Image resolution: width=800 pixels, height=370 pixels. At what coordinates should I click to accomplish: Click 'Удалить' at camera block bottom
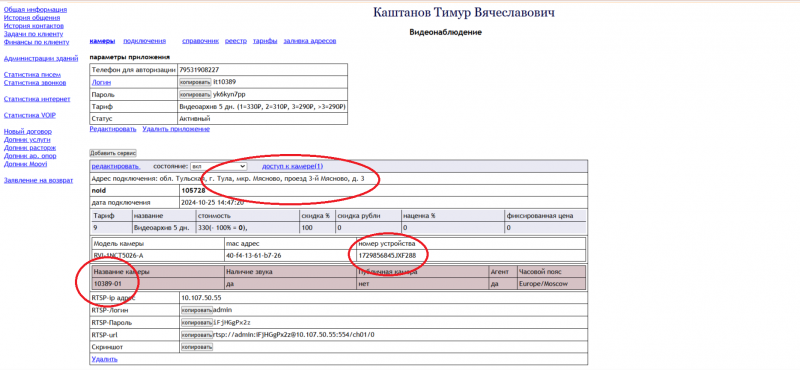[x=104, y=359]
